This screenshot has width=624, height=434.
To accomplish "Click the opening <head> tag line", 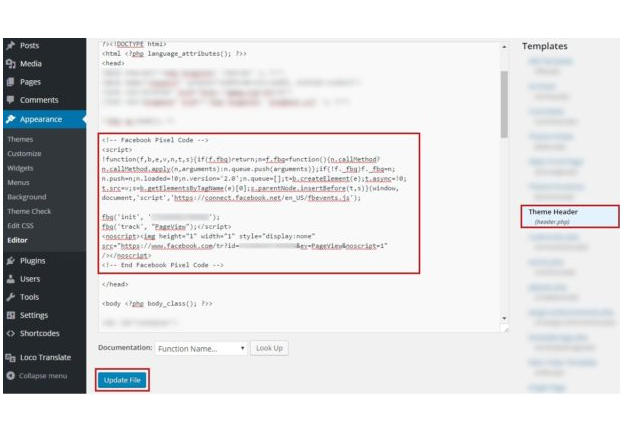I will pos(113,63).
